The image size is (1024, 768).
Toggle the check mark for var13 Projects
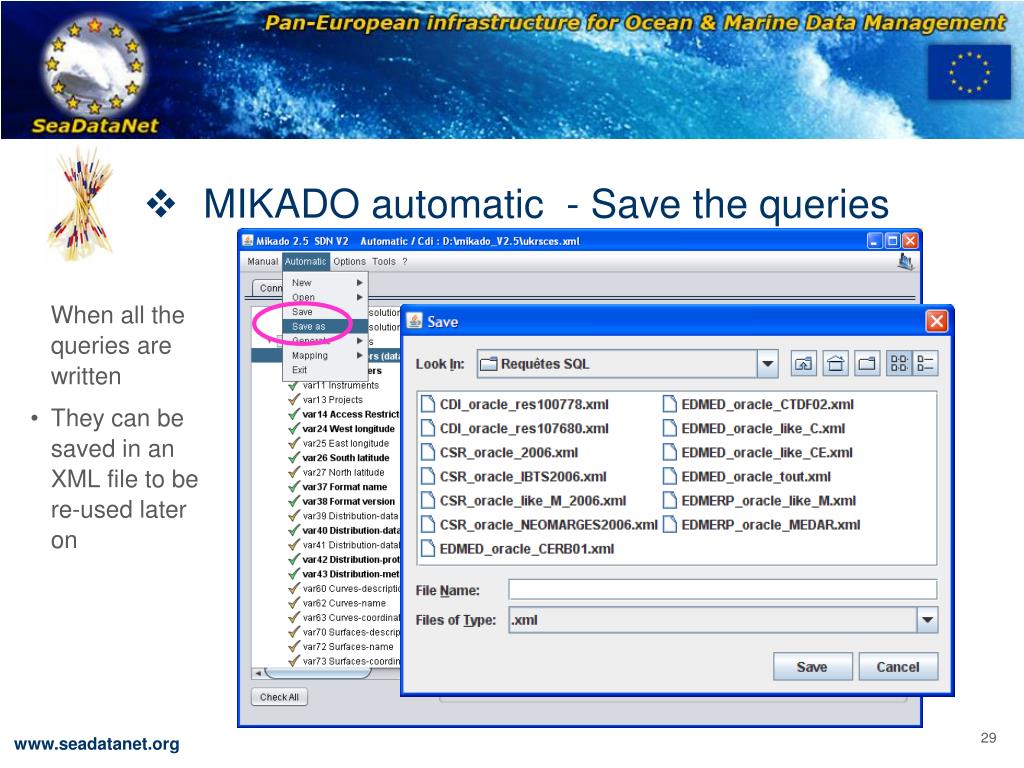294,399
